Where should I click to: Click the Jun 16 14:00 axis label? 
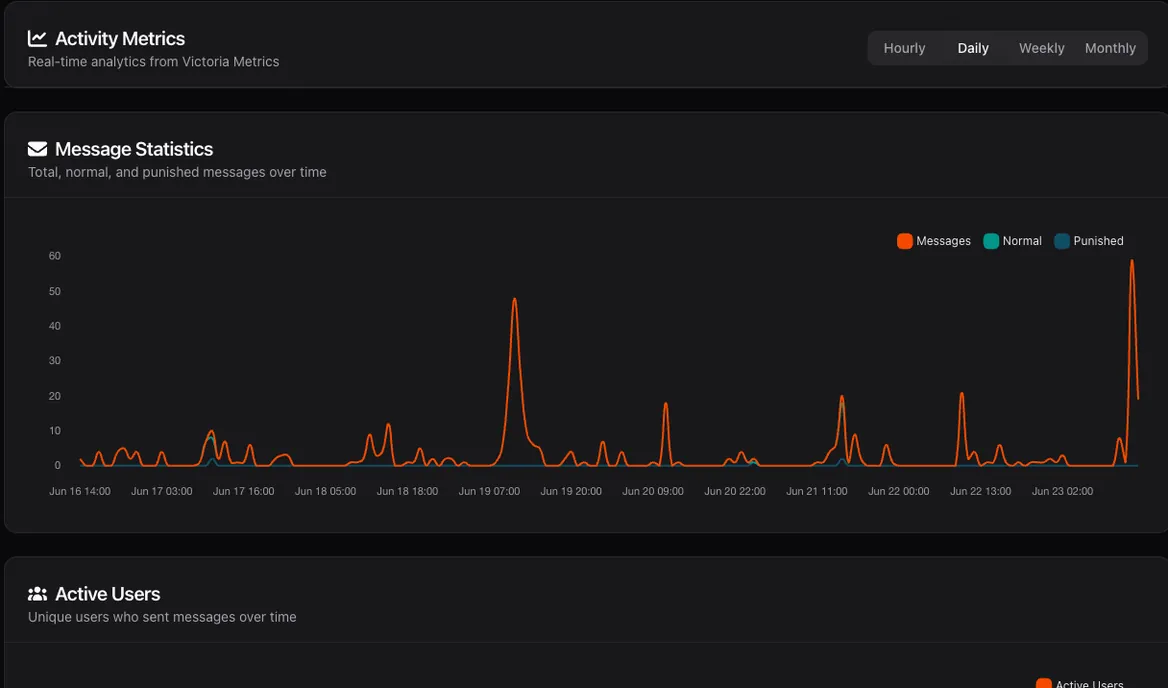pyautogui.click(x=80, y=491)
